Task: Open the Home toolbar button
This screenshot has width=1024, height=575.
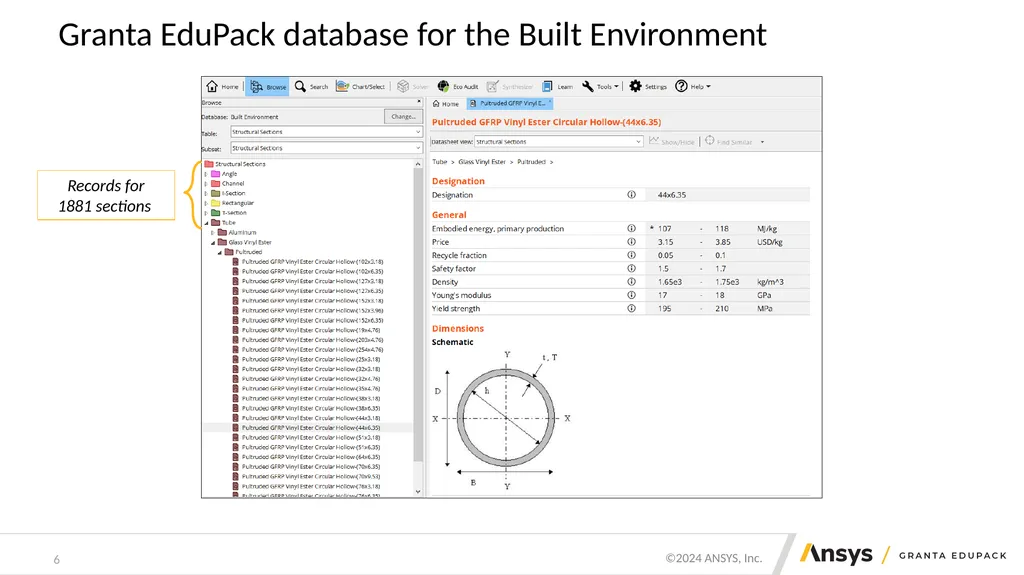Action: click(x=222, y=86)
